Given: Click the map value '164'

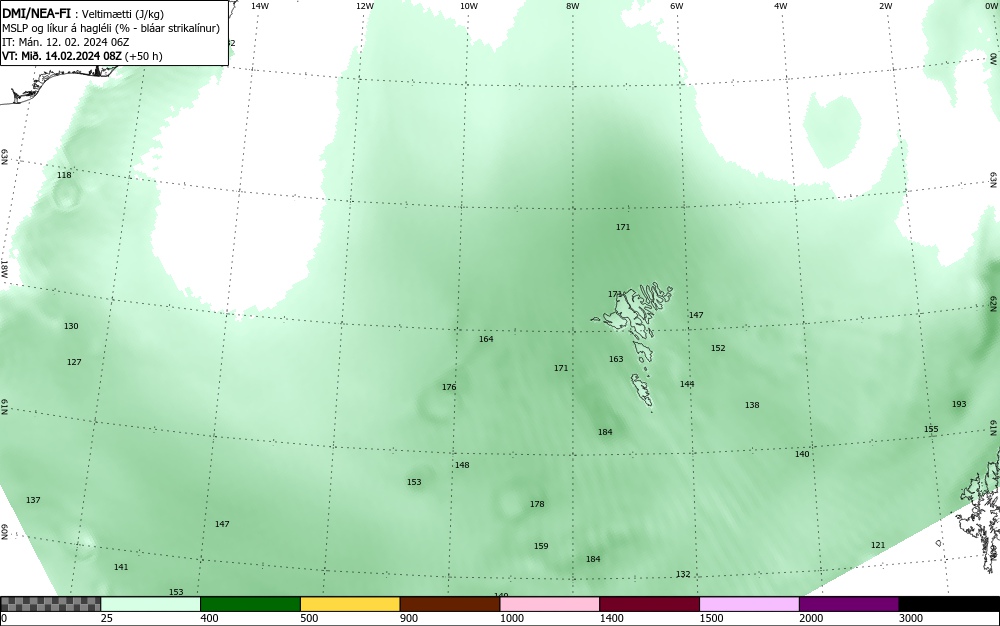Looking at the screenshot, I should point(486,339).
